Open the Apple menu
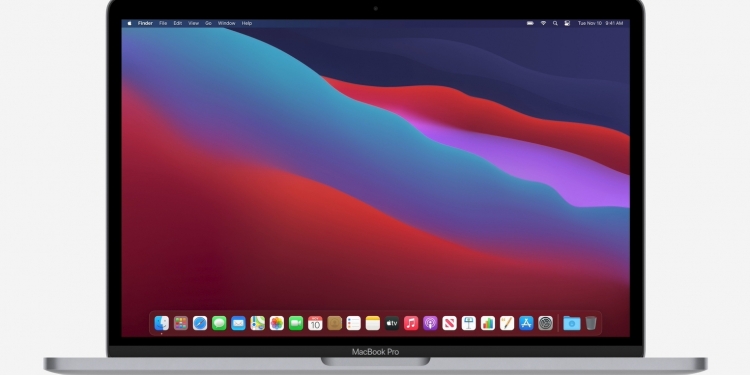 click(x=129, y=23)
